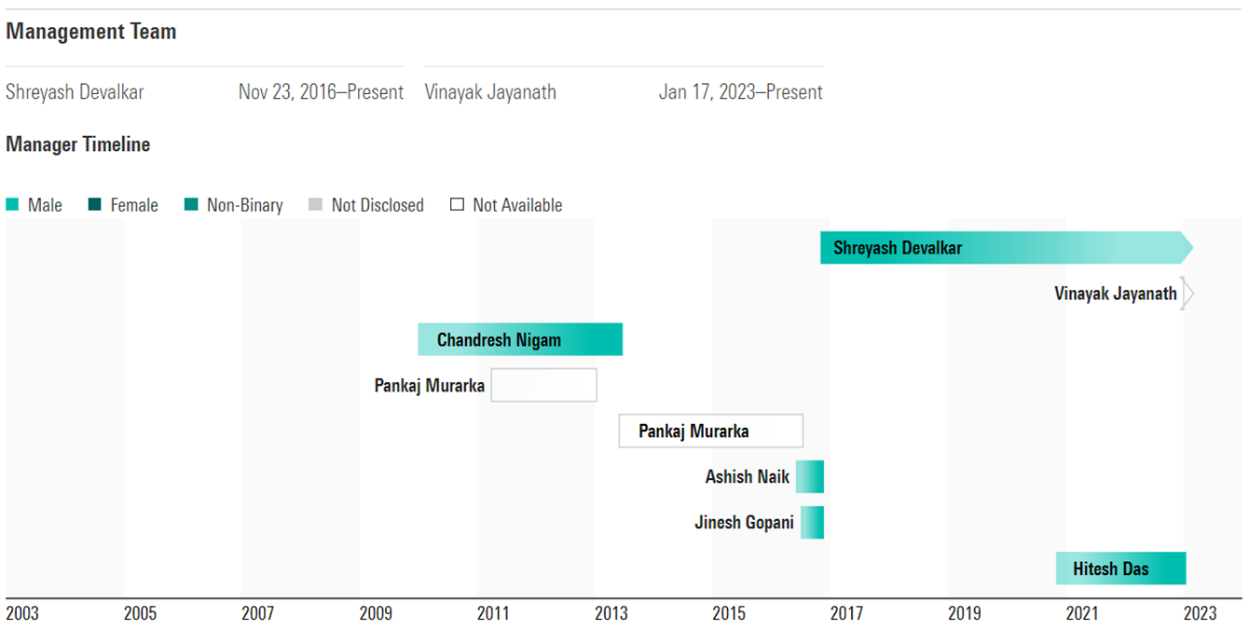Click the Female legend color swatch
This screenshot has width=1249, height=644.
pos(95,205)
